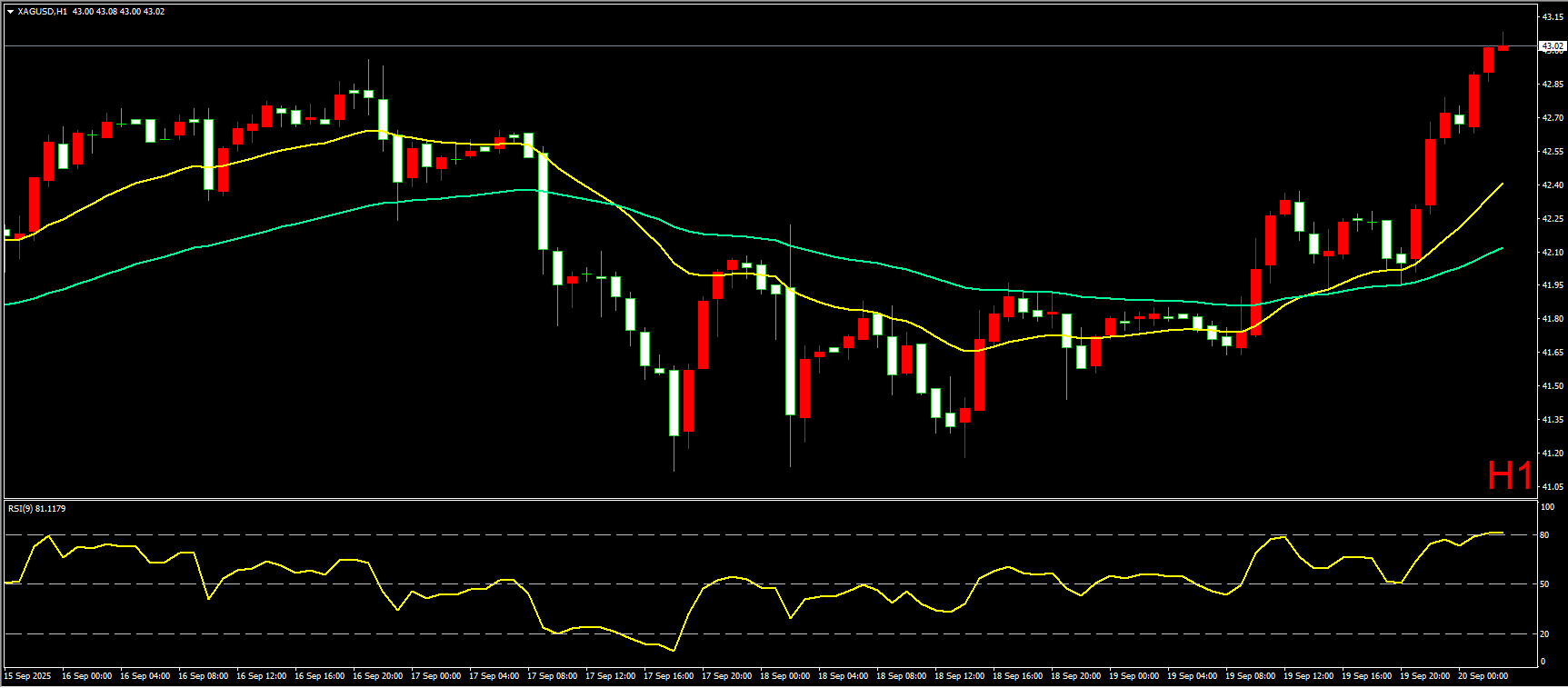Select the 17 Sep 08:00 time label
The image size is (1568, 688).
(x=552, y=676)
